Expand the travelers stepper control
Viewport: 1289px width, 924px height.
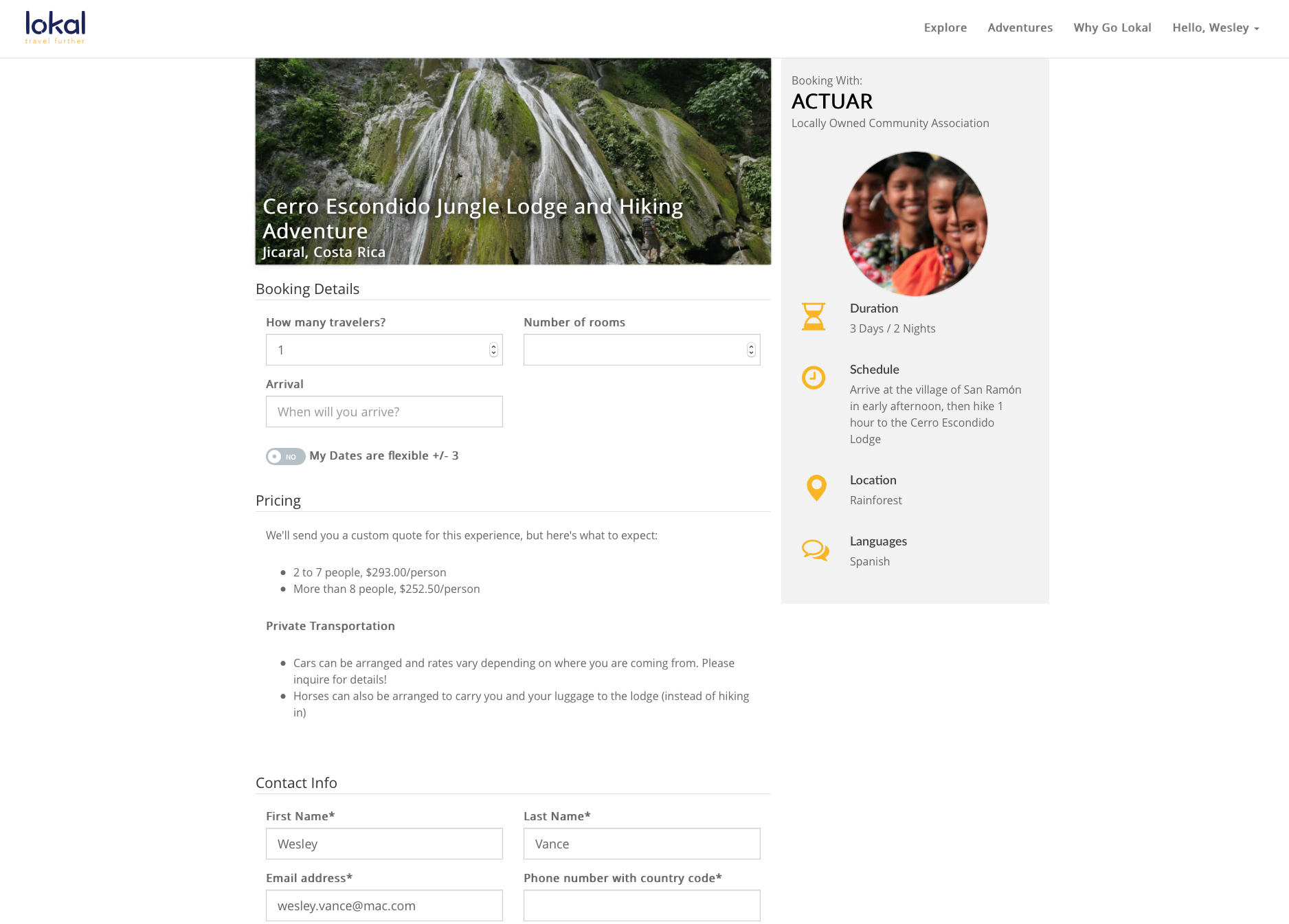(x=493, y=350)
